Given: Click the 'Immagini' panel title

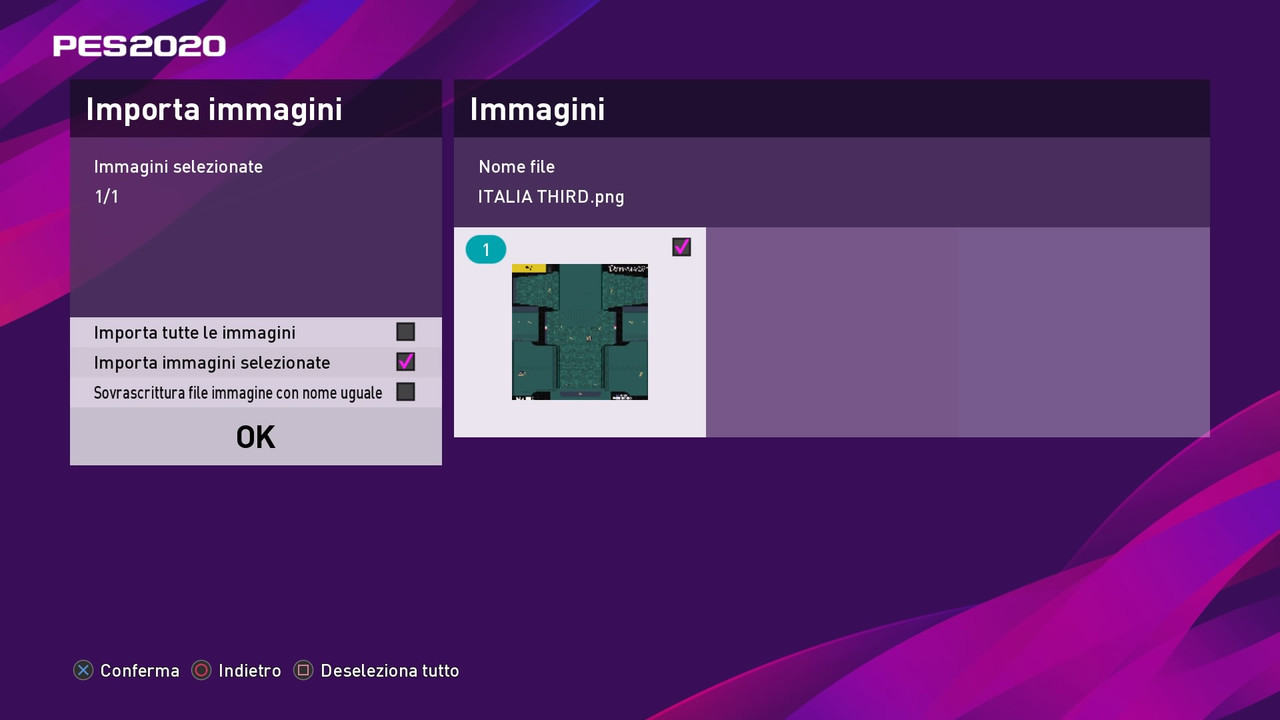Looking at the screenshot, I should 537,109.
